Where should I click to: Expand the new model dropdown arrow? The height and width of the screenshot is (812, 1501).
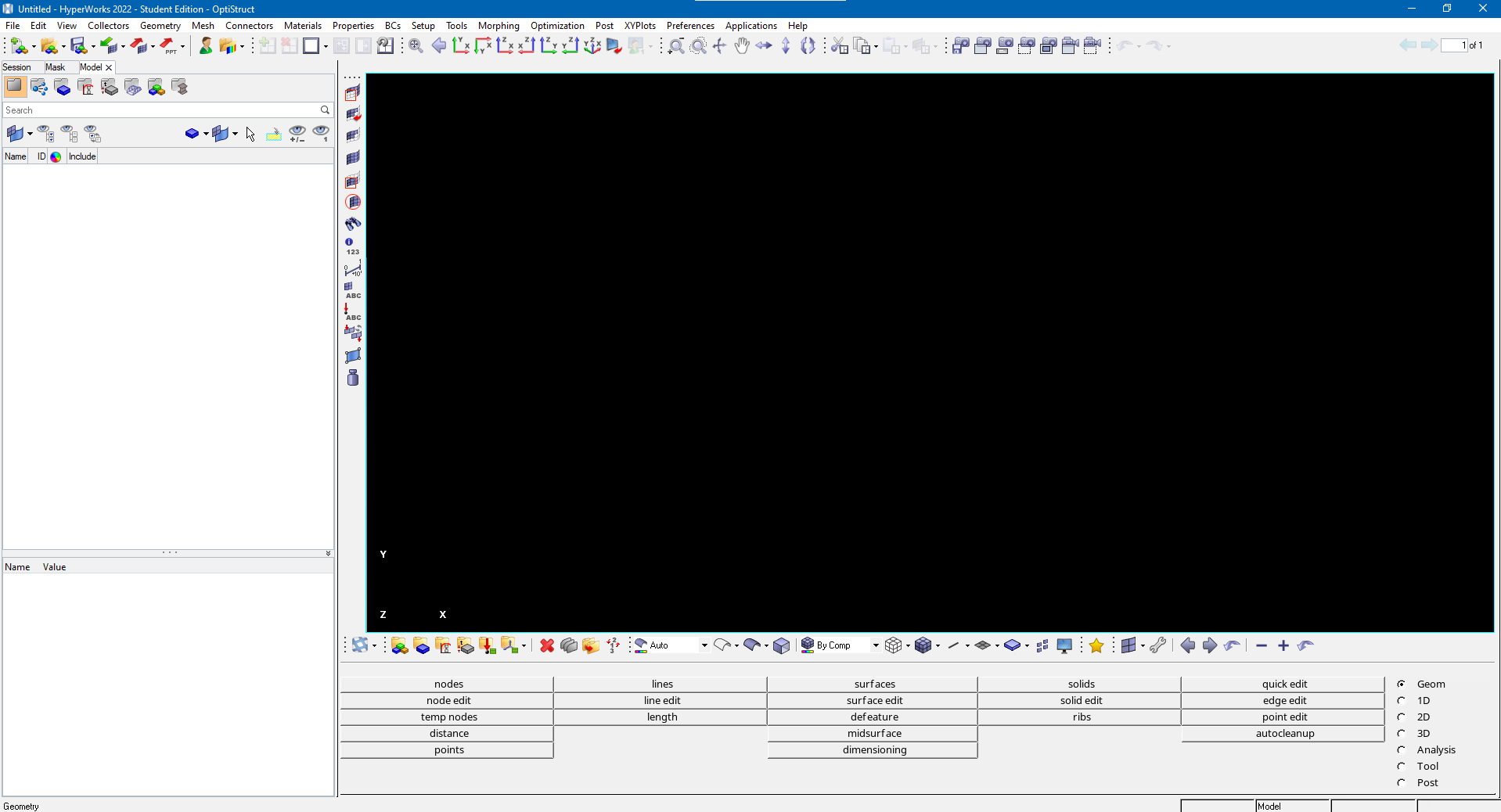click(x=34, y=47)
